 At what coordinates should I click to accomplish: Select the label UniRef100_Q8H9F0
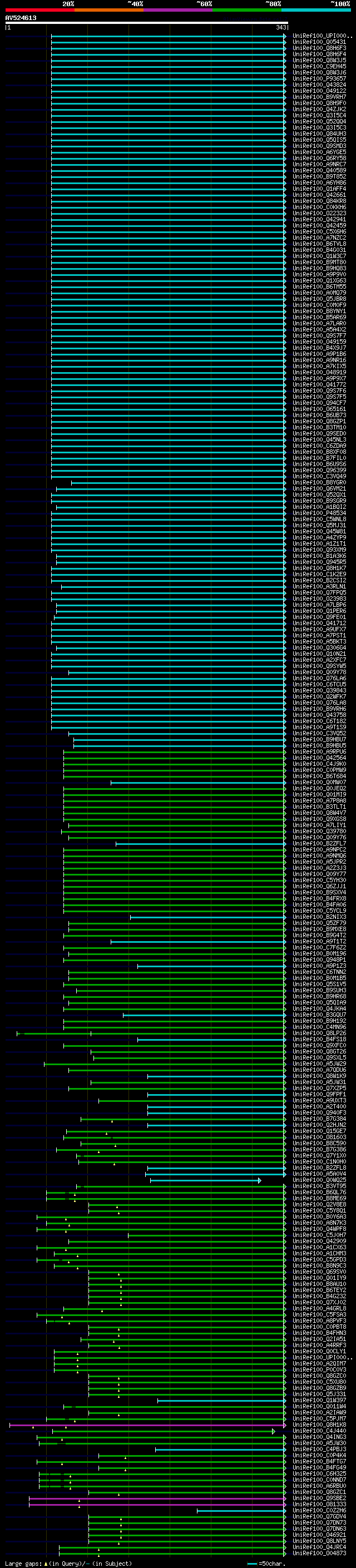pos(319,103)
